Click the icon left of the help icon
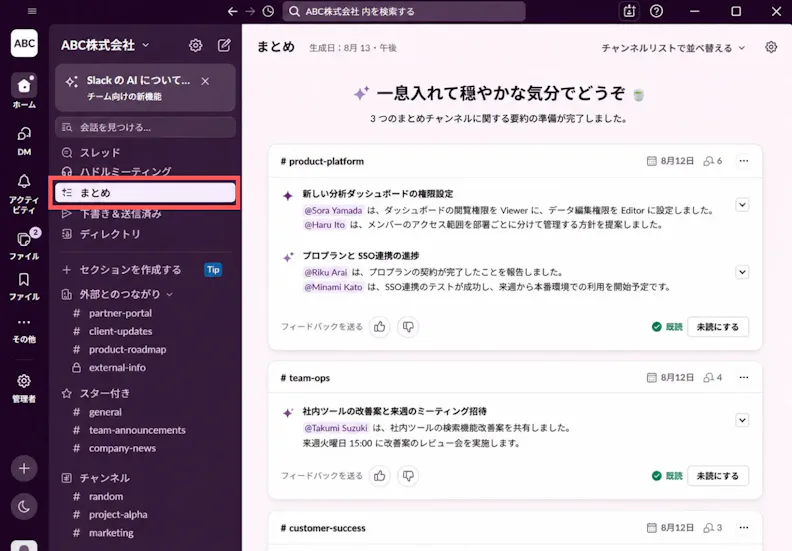 pos(629,11)
